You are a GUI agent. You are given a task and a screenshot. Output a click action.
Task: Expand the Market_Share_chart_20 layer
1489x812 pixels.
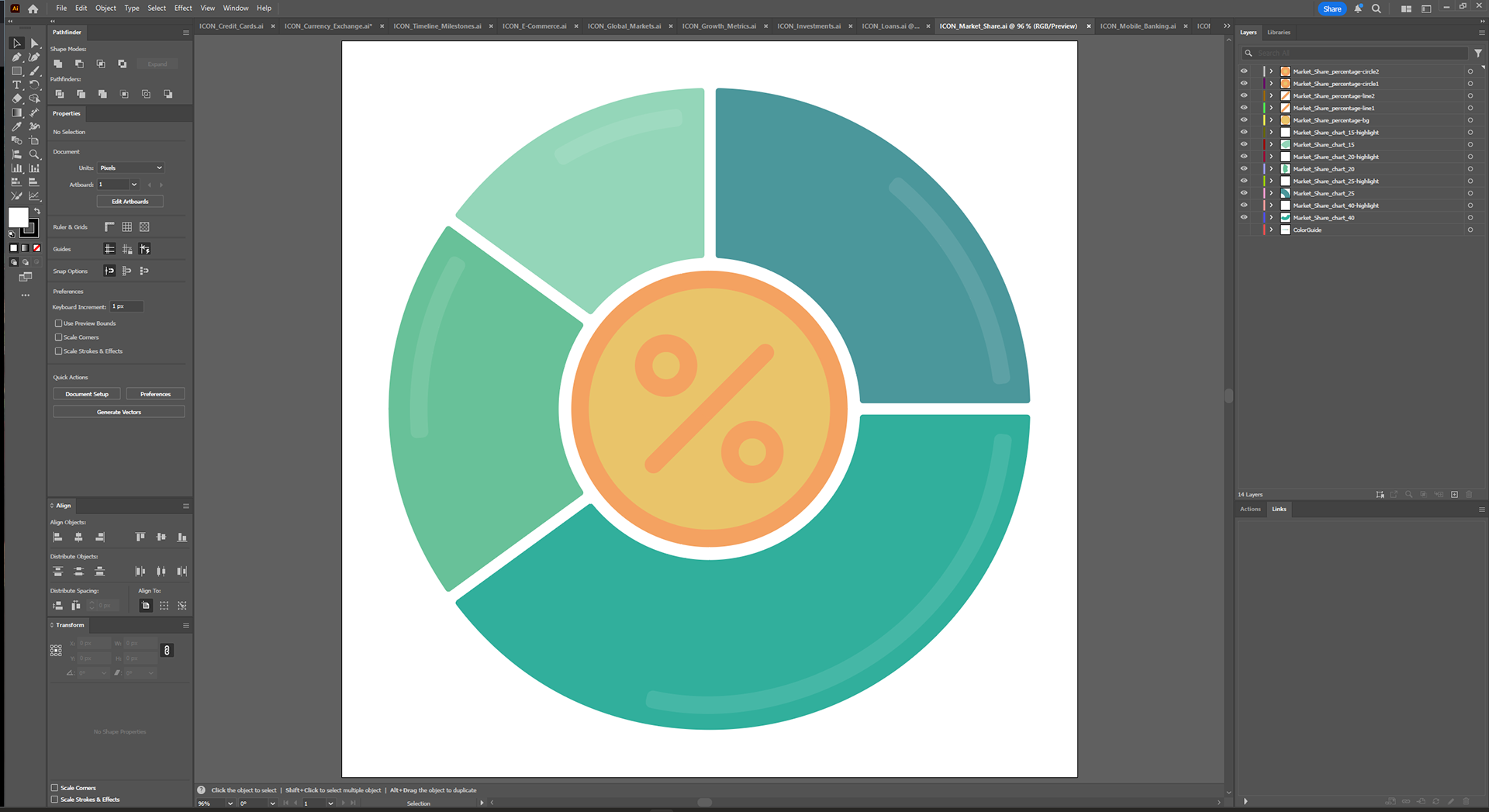1271,168
